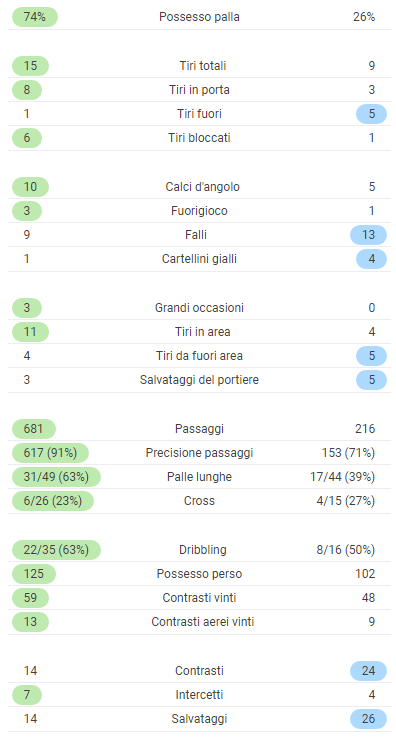This screenshot has height=749, width=396.
Task: Click the 15 Tiri totali badge
Action: click(x=30, y=66)
